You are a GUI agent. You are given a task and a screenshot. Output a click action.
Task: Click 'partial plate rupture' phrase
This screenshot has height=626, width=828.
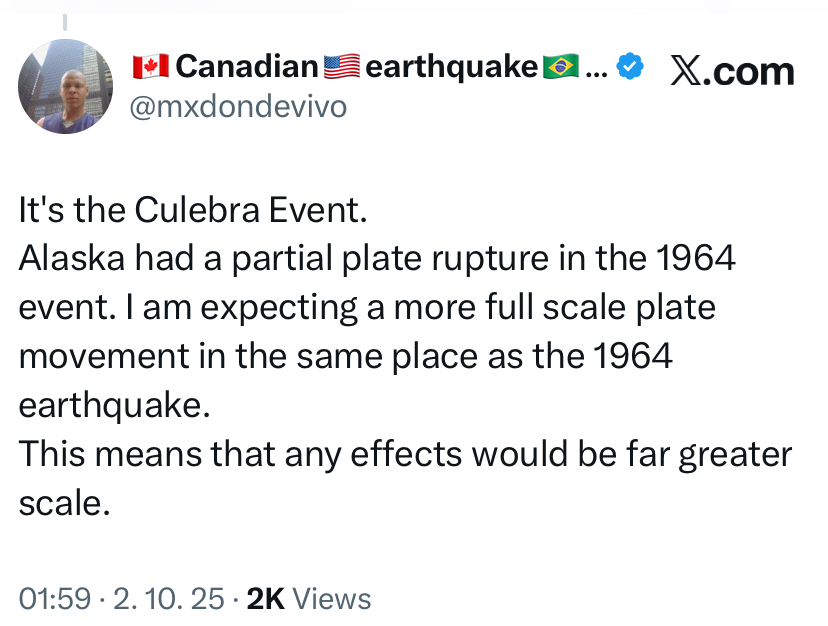coord(390,259)
